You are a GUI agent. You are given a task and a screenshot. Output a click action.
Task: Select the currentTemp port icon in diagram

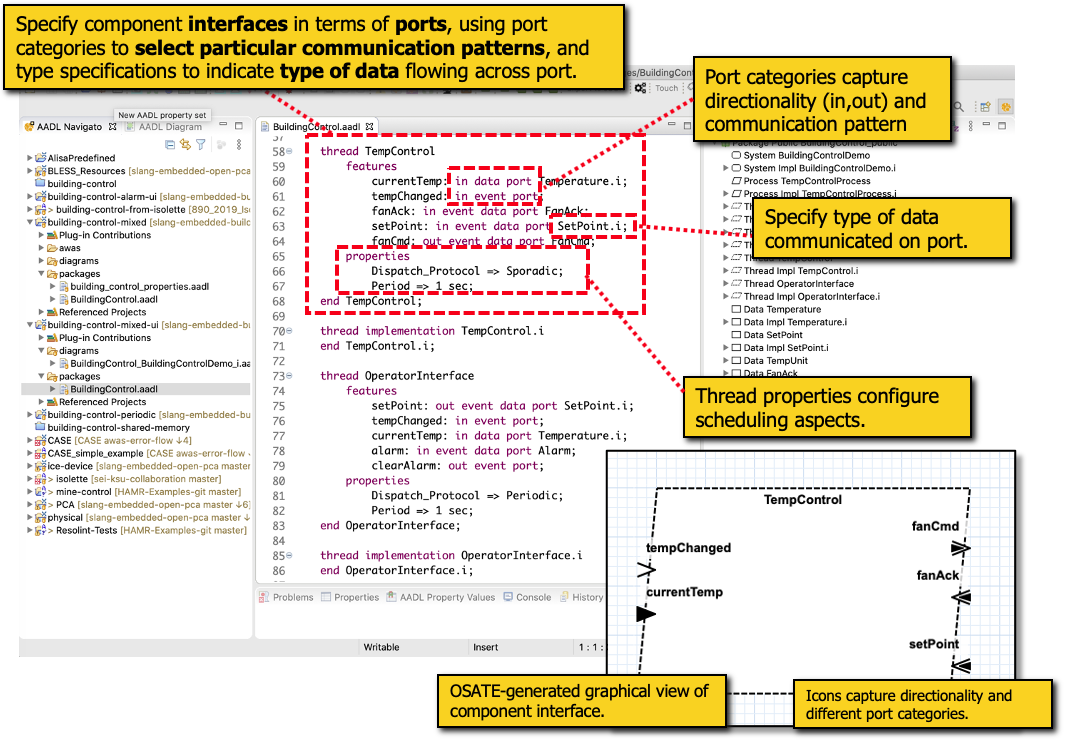tap(646, 614)
